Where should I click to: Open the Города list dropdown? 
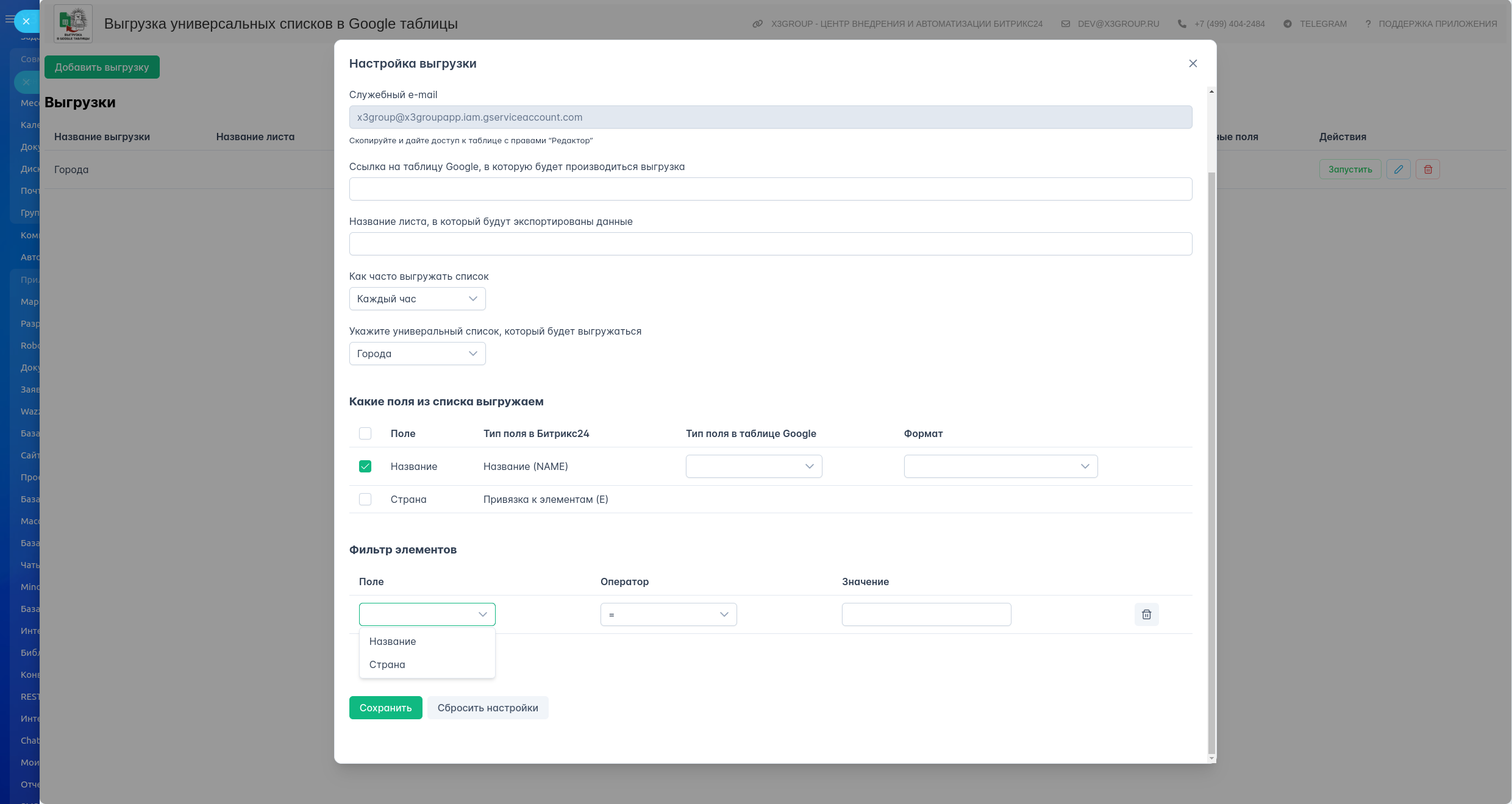point(417,354)
